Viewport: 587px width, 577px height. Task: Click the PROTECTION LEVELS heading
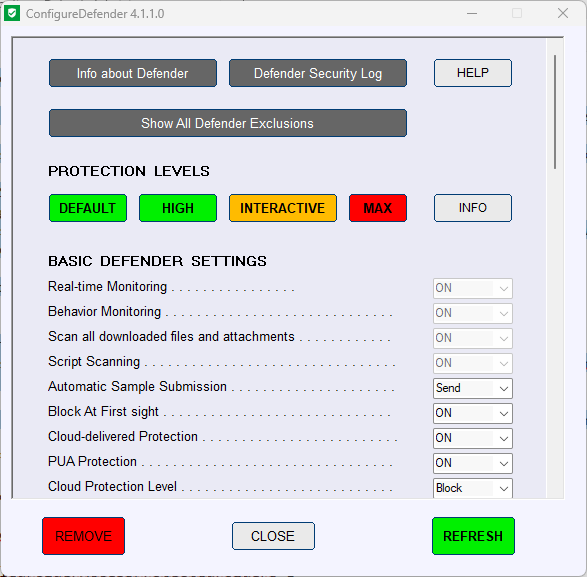point(129,171)
